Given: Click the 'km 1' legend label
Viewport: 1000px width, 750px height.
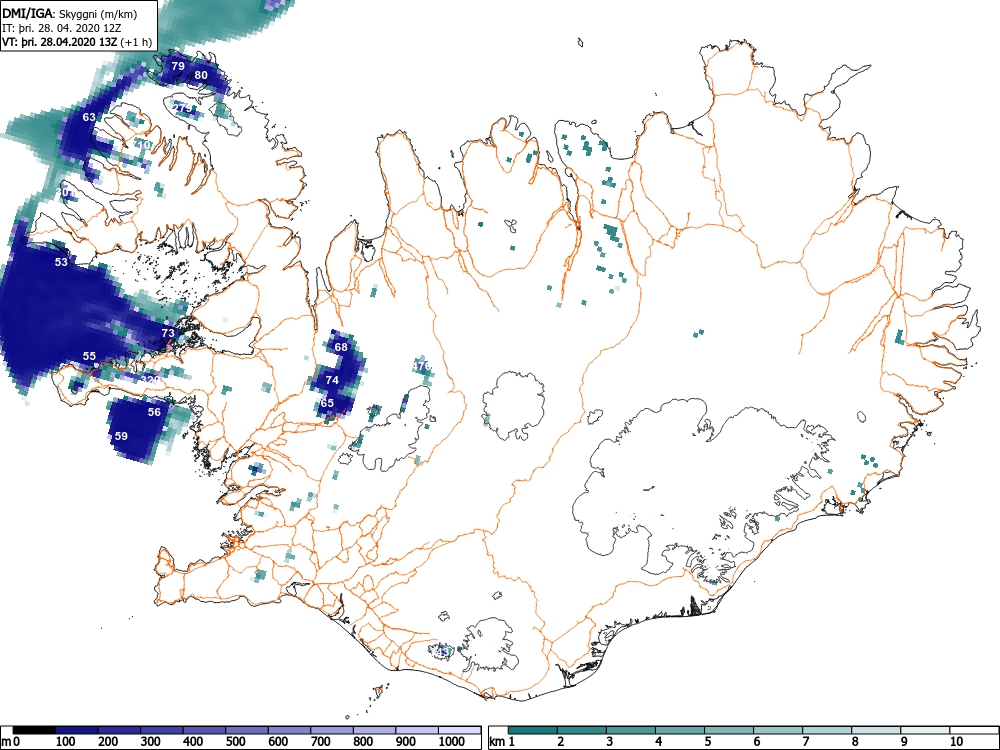Looking at the screenshot, I should pos(502,742).
